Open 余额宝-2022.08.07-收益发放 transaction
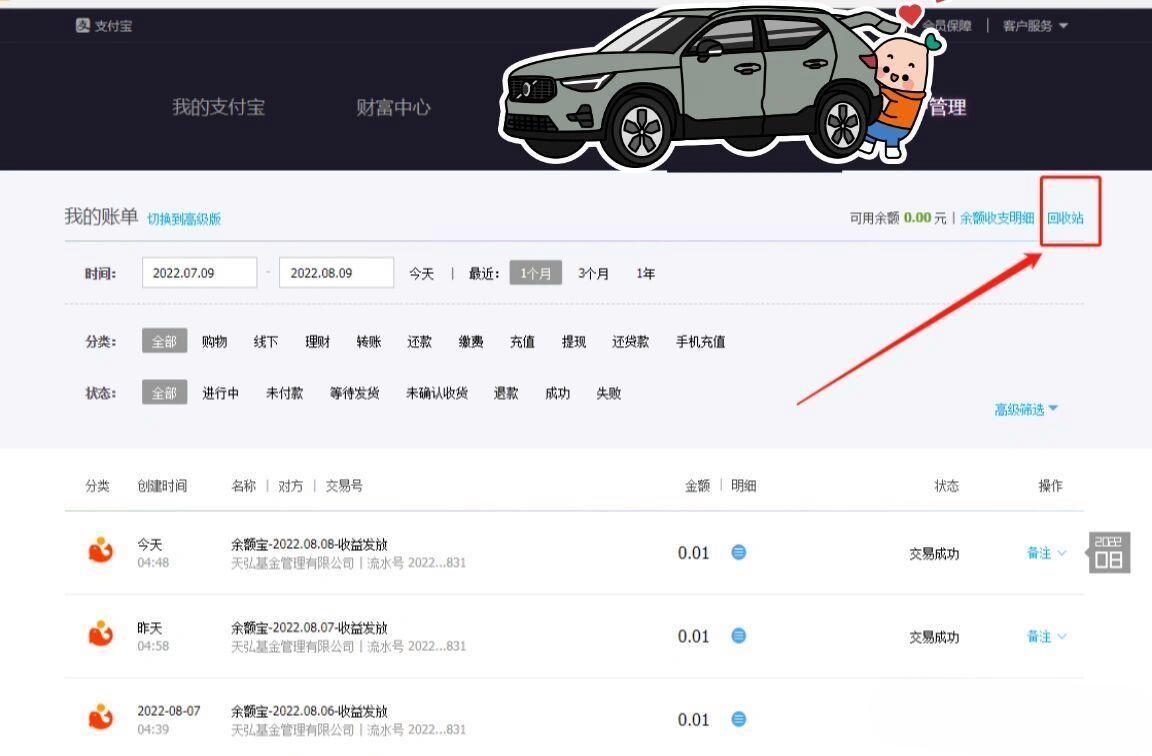The height and width of the screenshot is (756, 1152). click(309, 628)
